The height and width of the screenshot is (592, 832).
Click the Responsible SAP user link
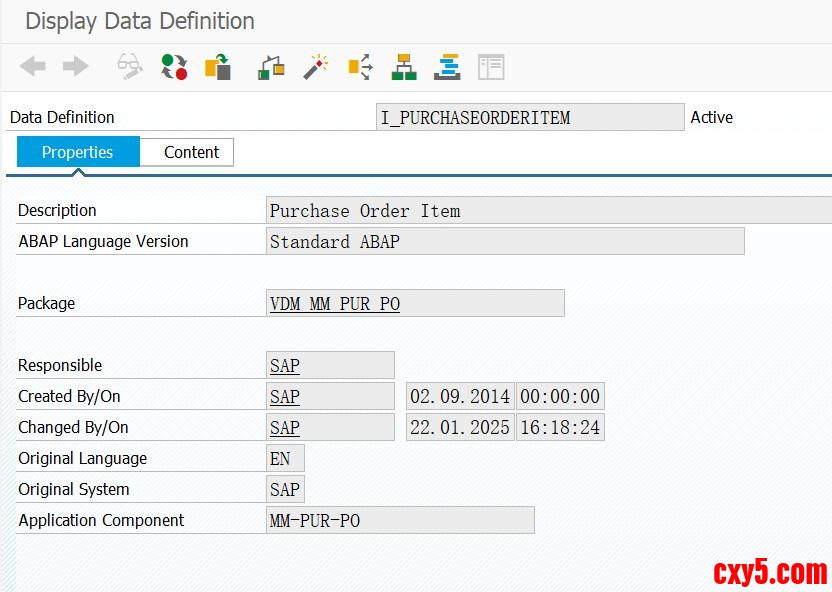pyautogui.click(x=285, y=366)
